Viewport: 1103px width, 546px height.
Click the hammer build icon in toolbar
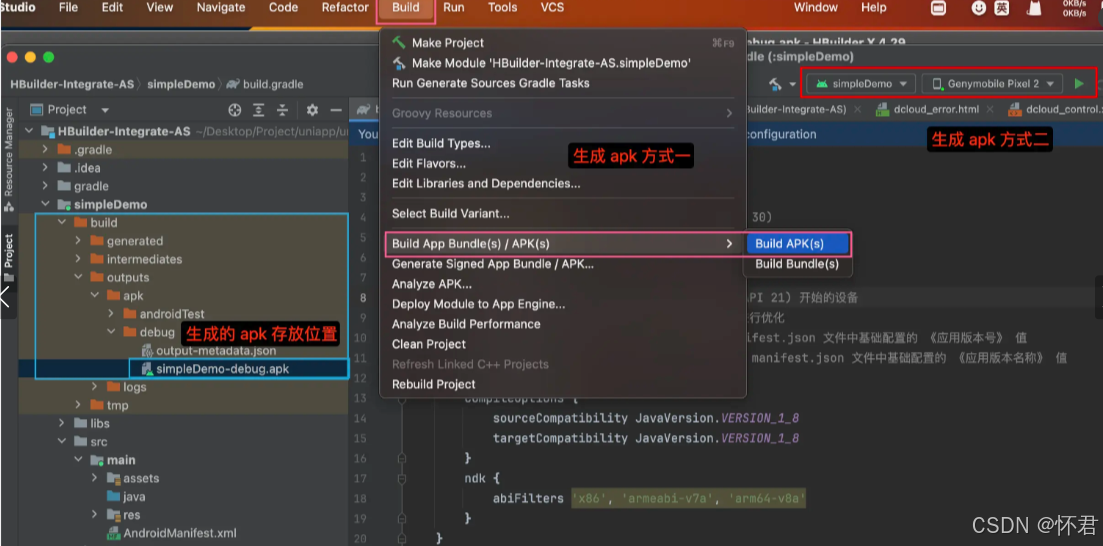coord(775,84)
